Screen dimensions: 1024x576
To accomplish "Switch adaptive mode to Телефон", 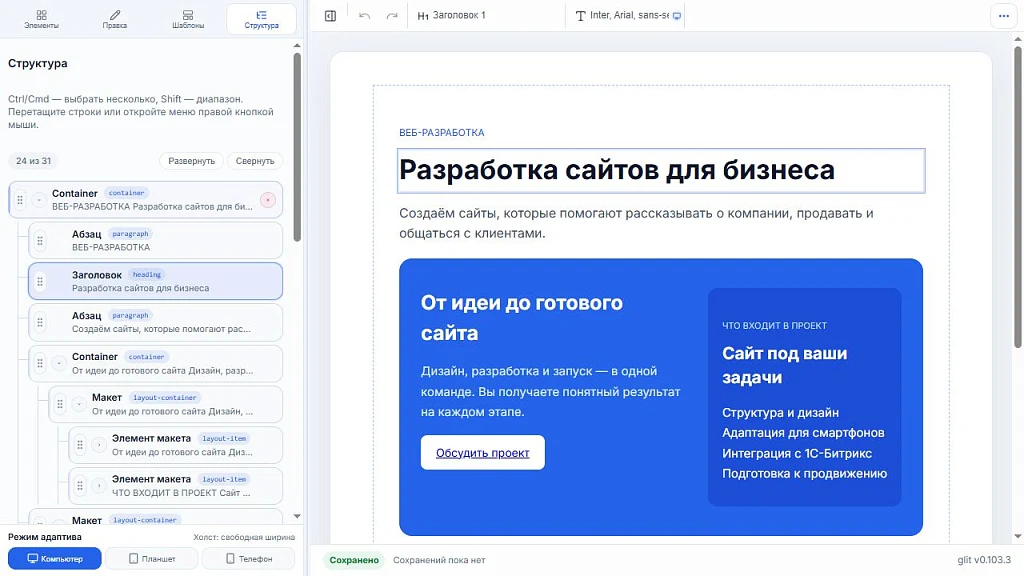I will [248, 558].
